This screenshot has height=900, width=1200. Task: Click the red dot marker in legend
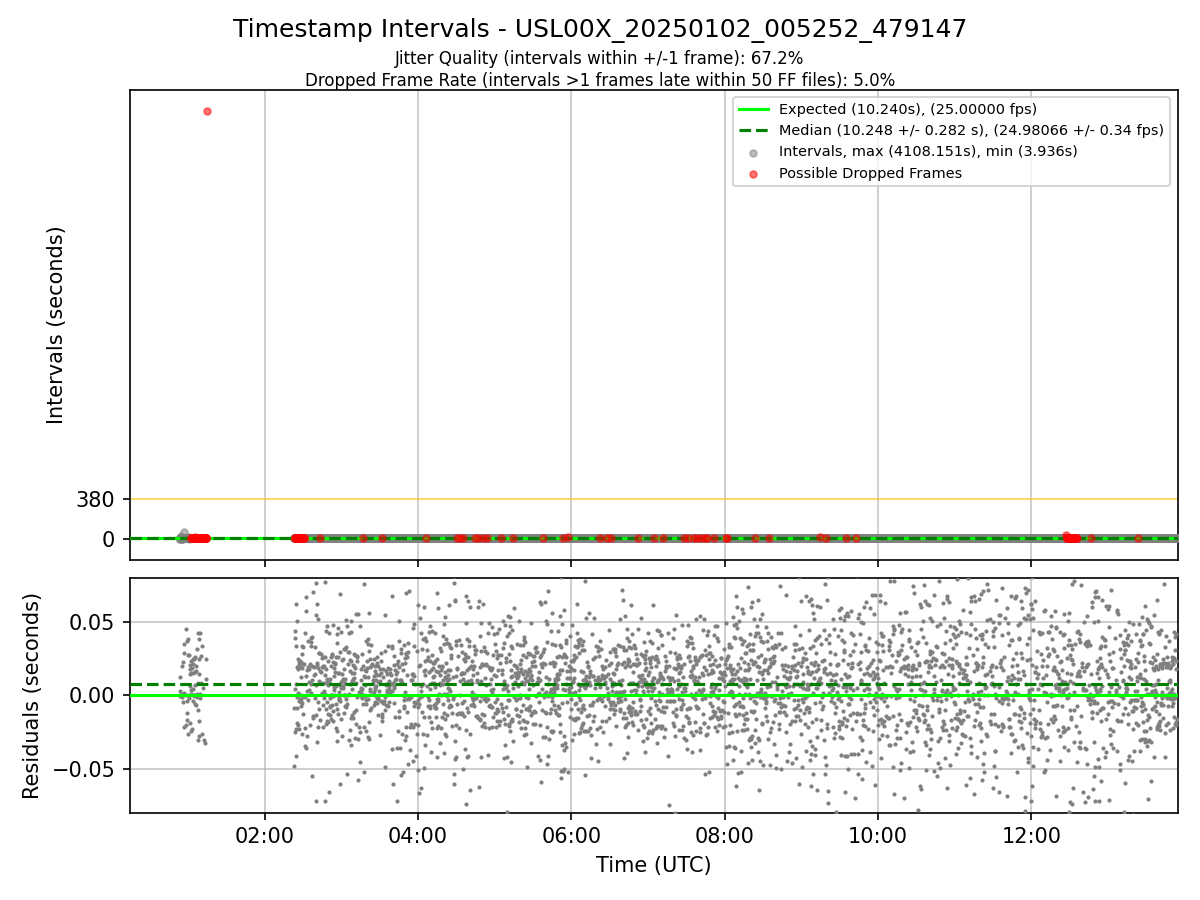[x=754, y=174]
